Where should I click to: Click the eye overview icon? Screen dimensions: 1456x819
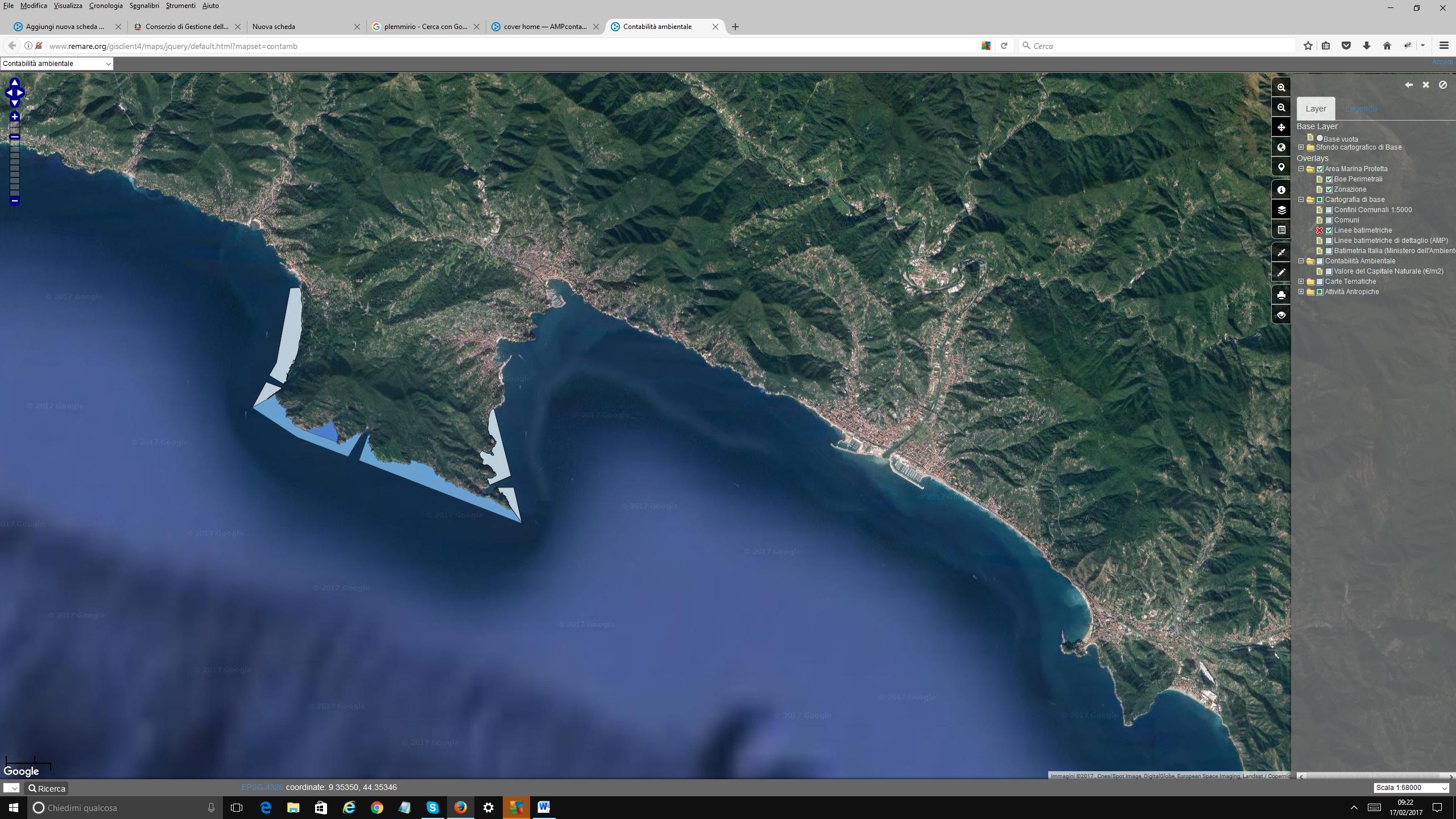pyautogui.click(x=1281, y=315)
